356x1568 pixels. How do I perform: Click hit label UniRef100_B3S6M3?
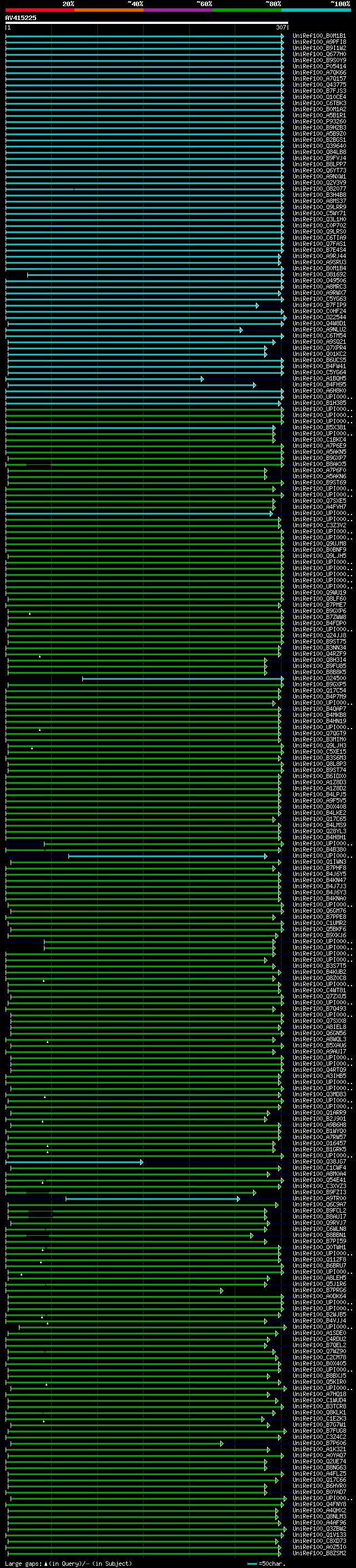pos(319,758)
